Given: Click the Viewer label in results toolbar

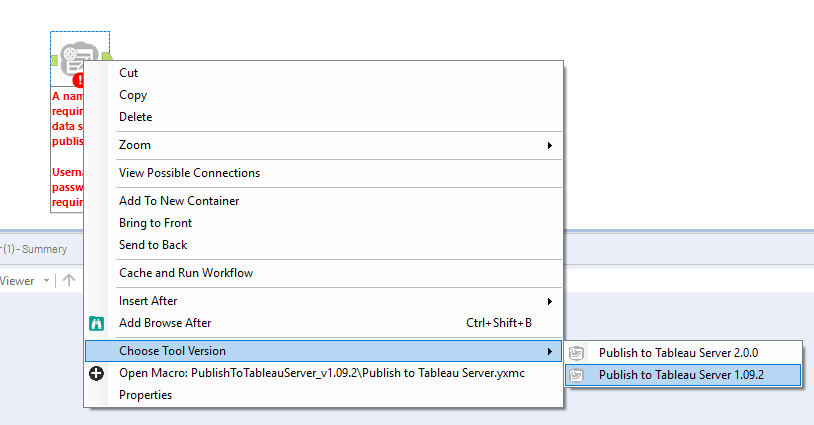Looking at the screenshot, I should (x=17, y=281).
